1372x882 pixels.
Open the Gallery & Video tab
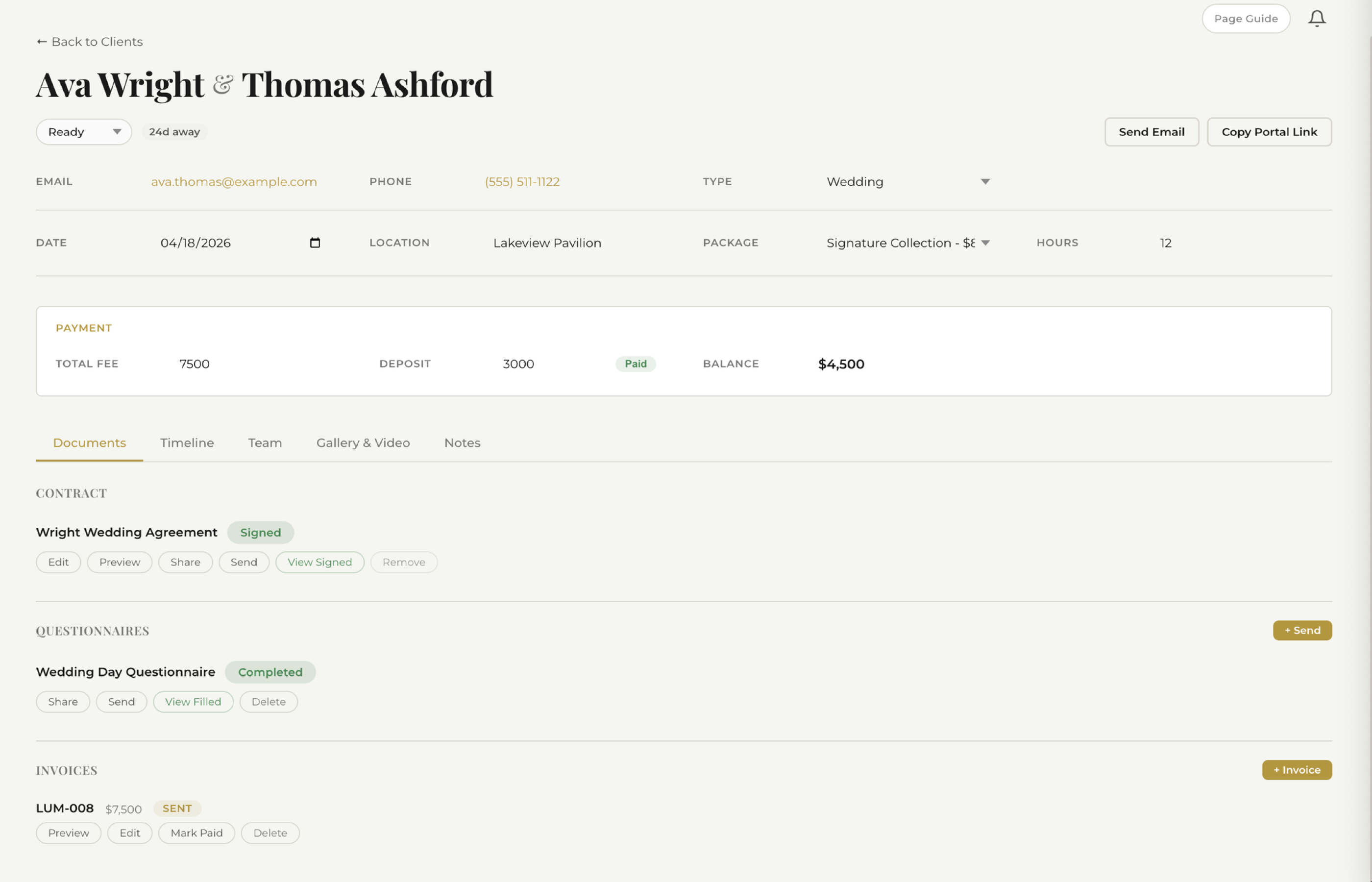pyautogui.click(x=363, y=443)
